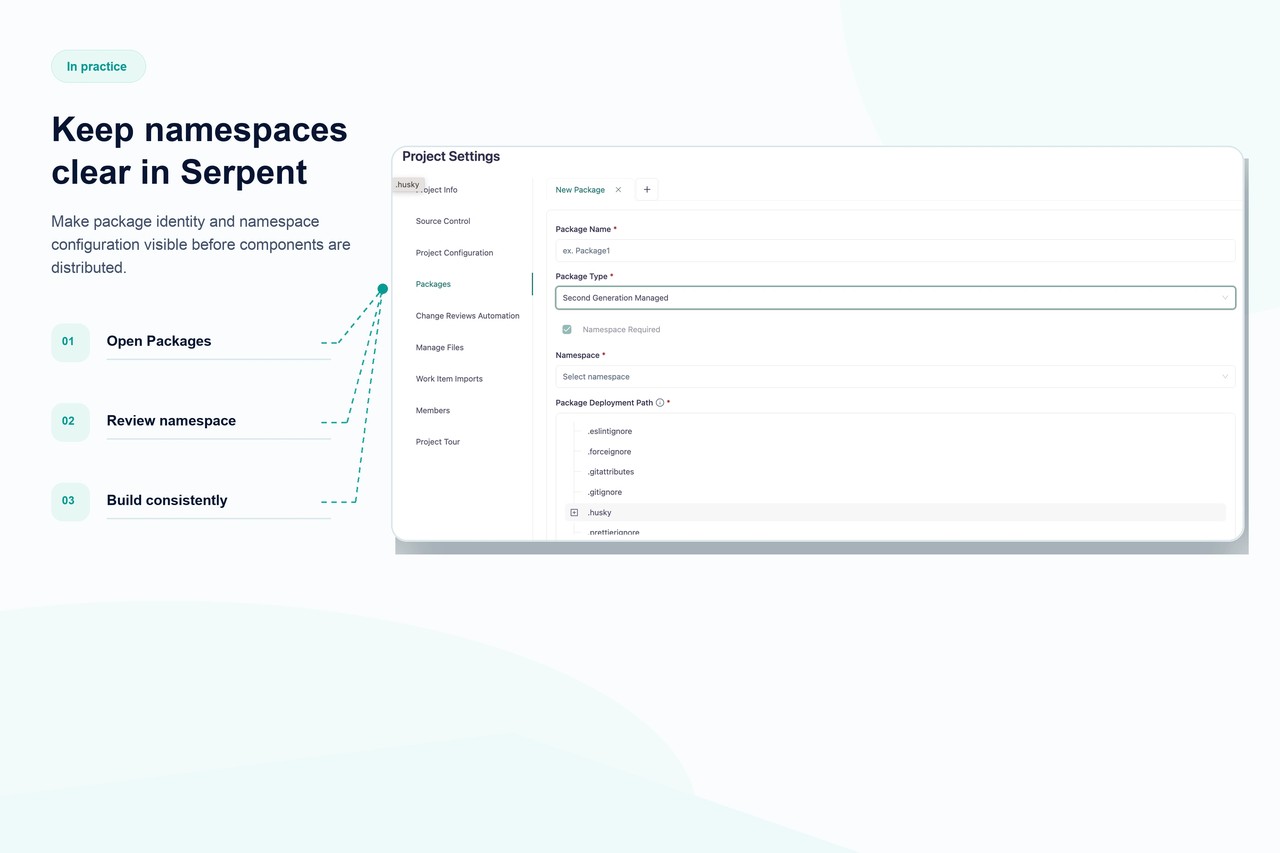The image size is (1280, 853).
Task: Select the .husky row
Action: pyautogui.click(x=895, y=513)
